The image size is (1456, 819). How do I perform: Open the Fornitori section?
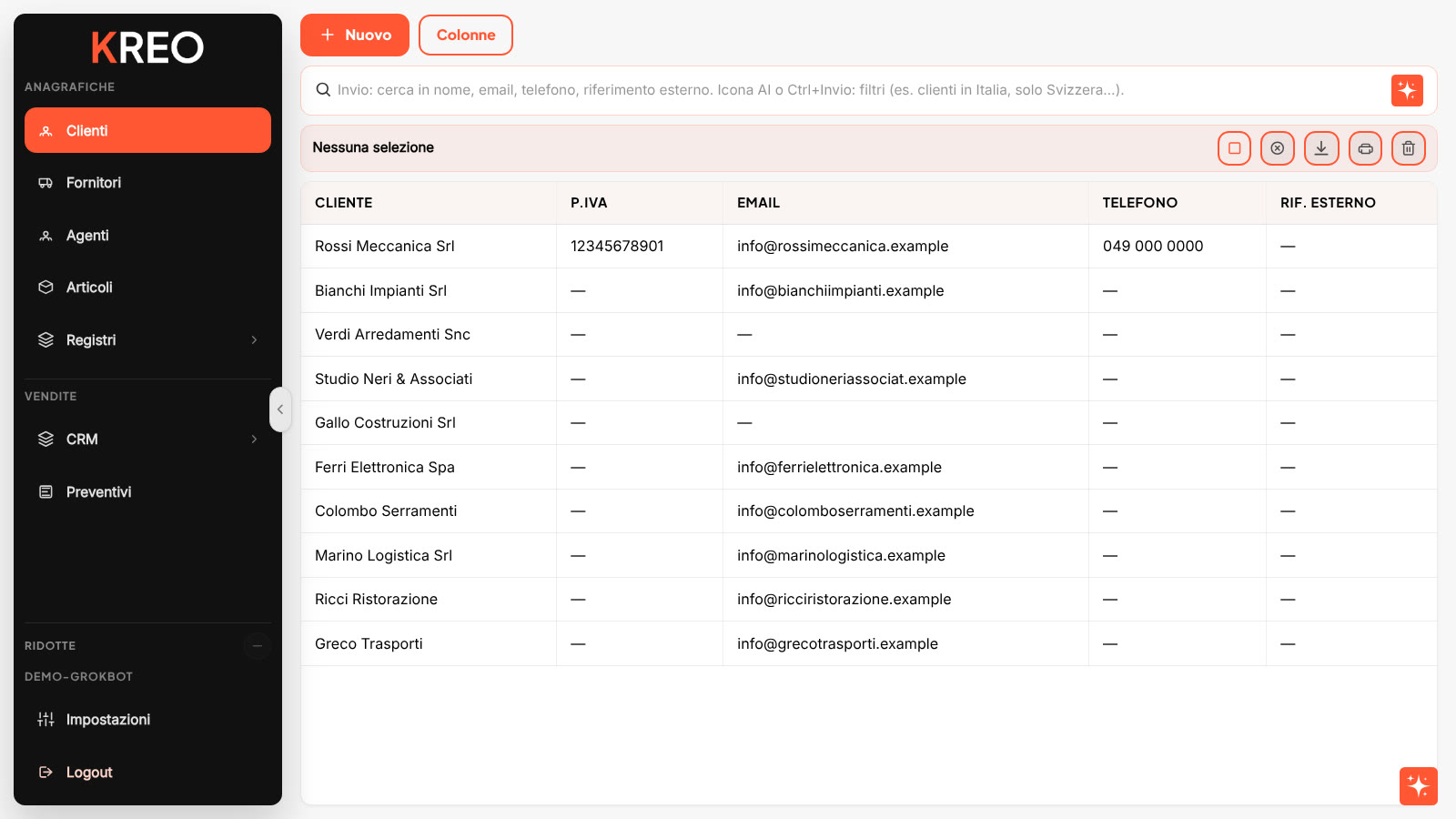pyautogui.click(x=147, y=183)
